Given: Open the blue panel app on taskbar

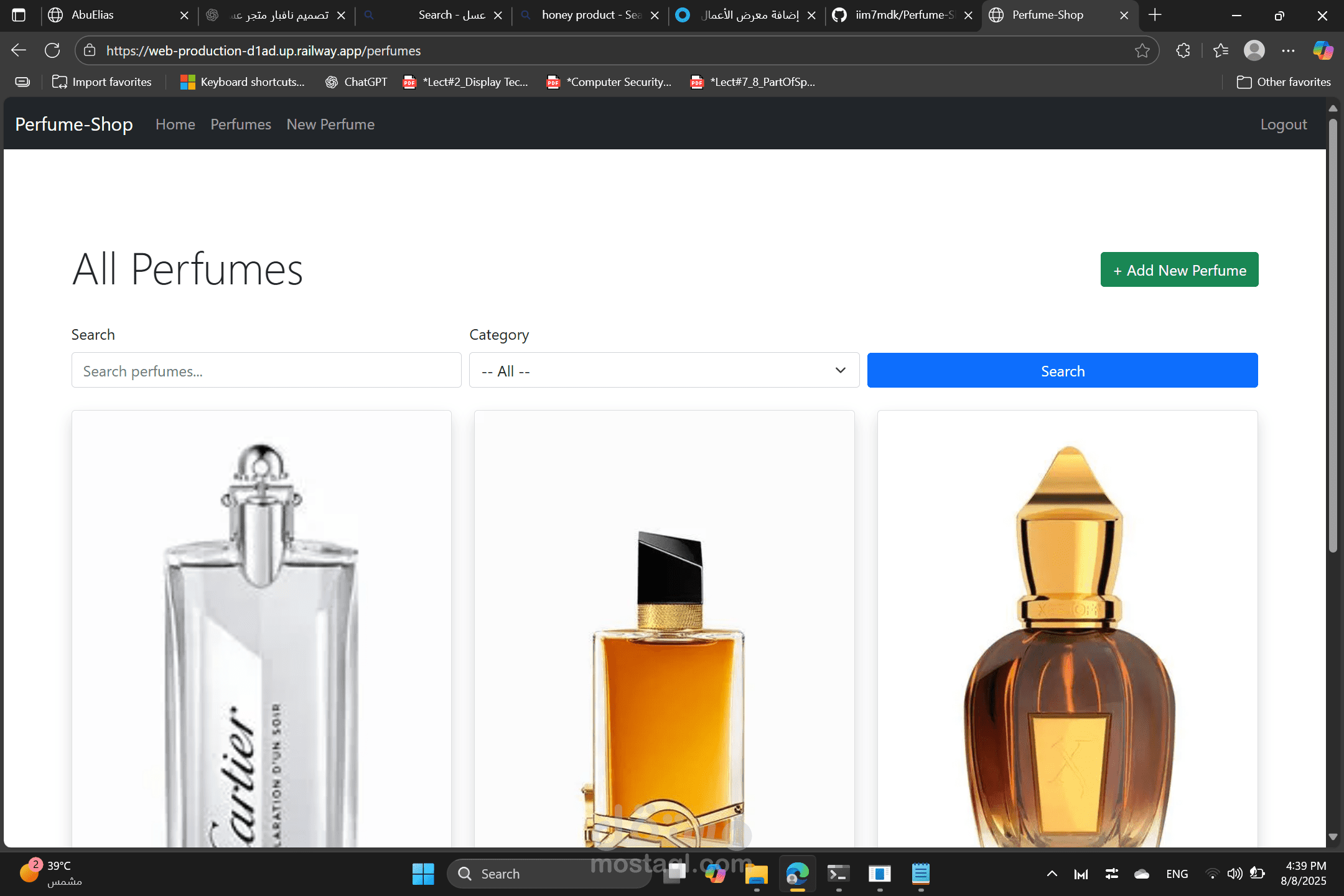Looking at the screenshot, I should point(879,874).
